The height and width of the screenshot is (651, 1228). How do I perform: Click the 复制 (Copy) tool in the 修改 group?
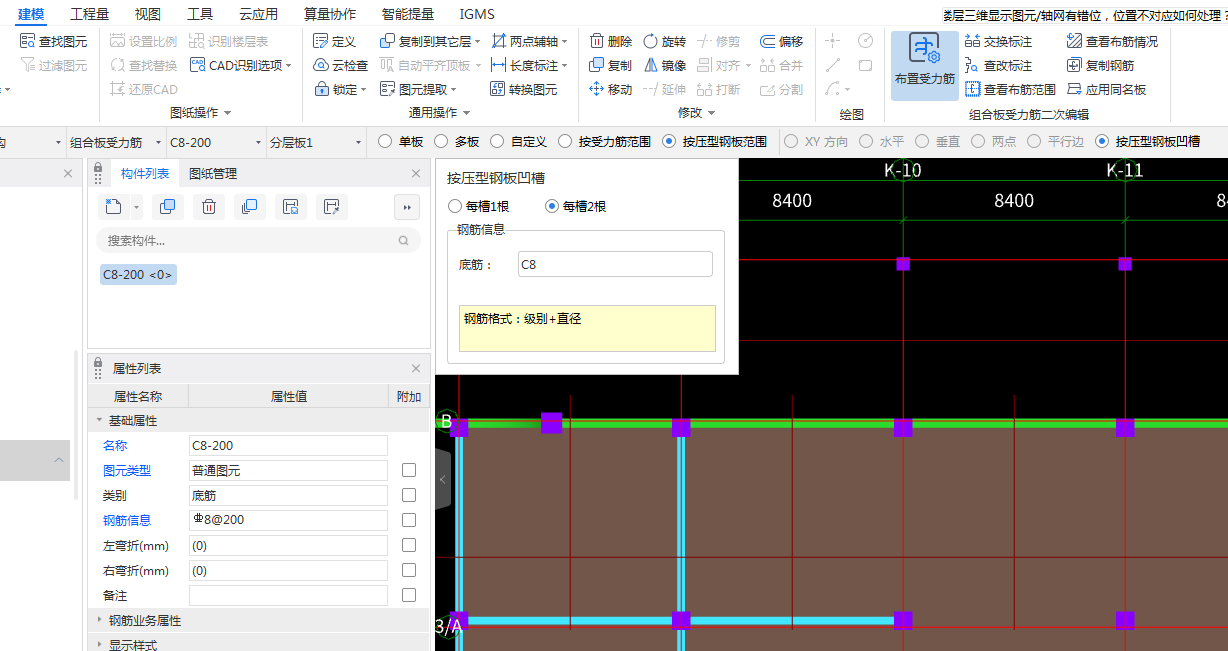pos(611,65)
